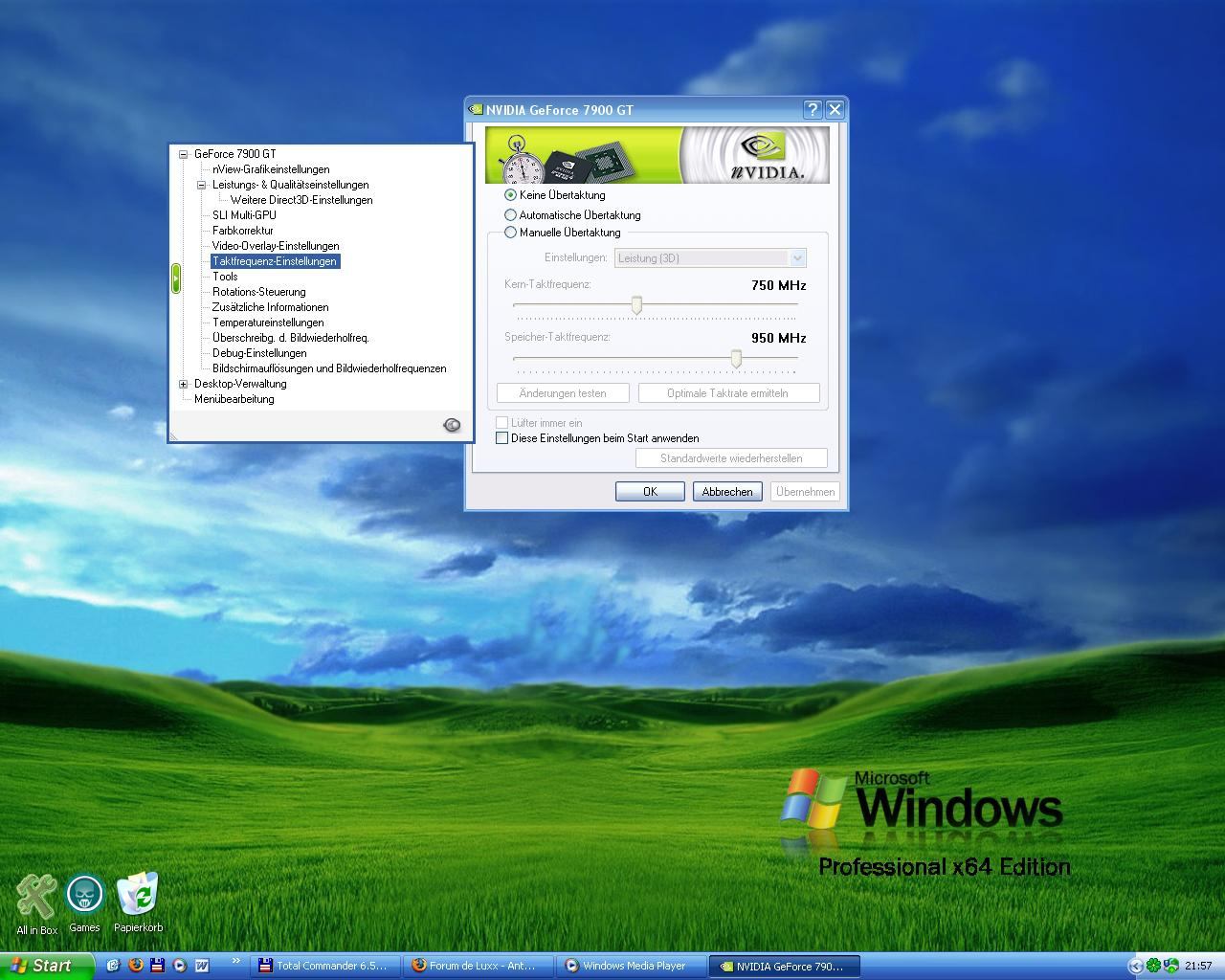Image resolution: width=1225 pixels, height=980 pixels.
Task: Select Automatische Übertaktung radio button
Action: pyautogui.click(x=510, y=215)
